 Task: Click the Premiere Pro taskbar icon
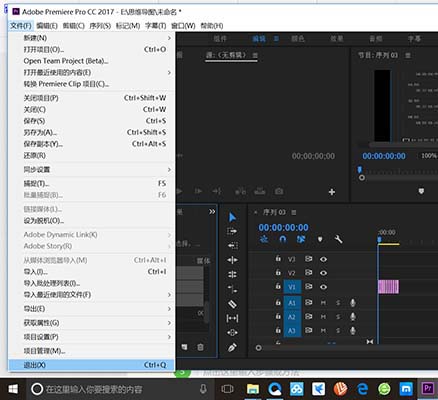[x=428, y=388]
